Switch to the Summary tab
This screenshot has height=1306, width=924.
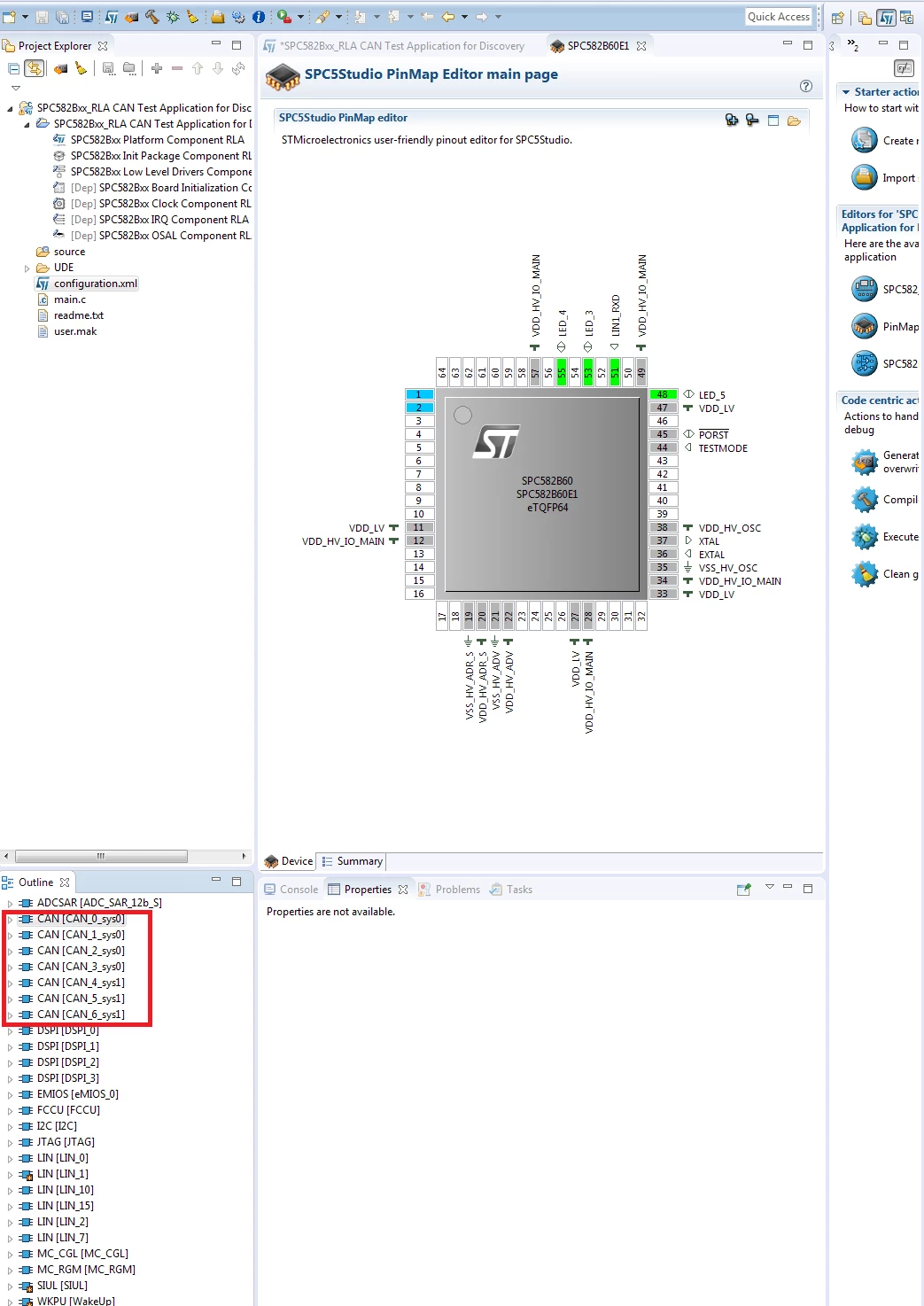(353, 861)
